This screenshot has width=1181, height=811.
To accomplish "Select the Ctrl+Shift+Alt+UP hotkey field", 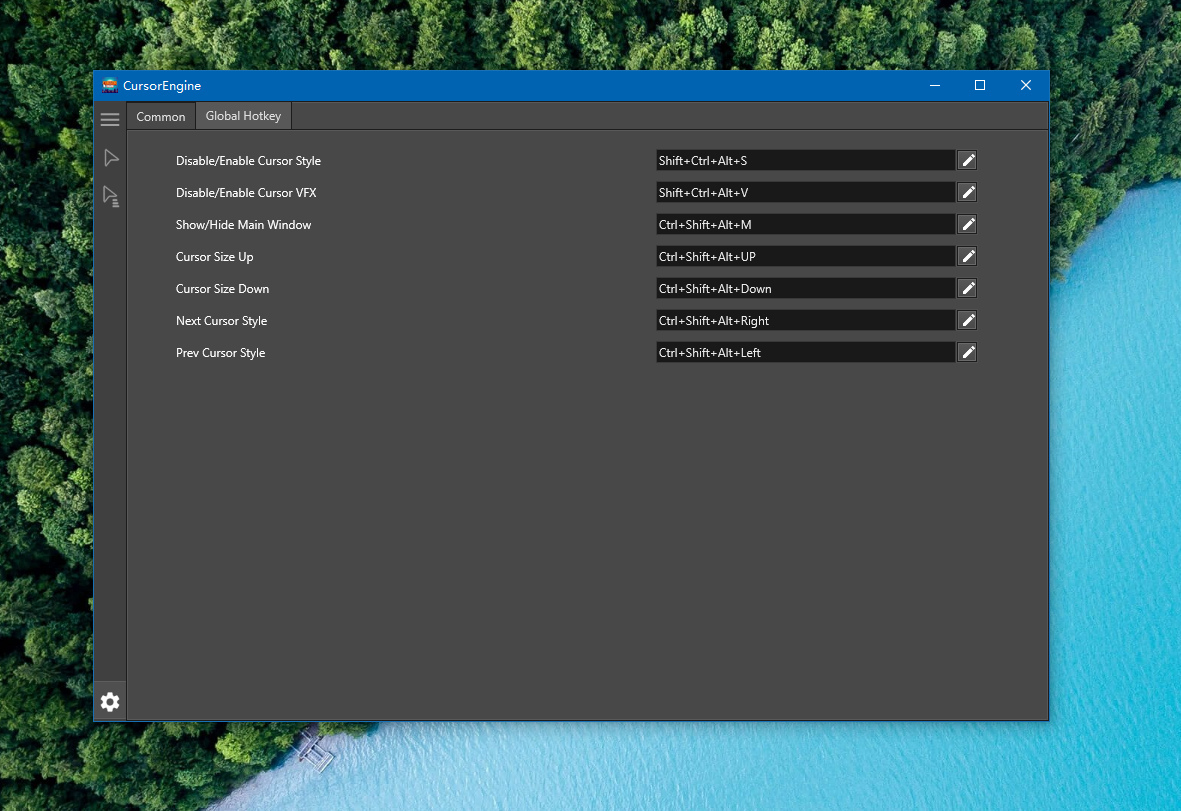I will coord(805,256).
